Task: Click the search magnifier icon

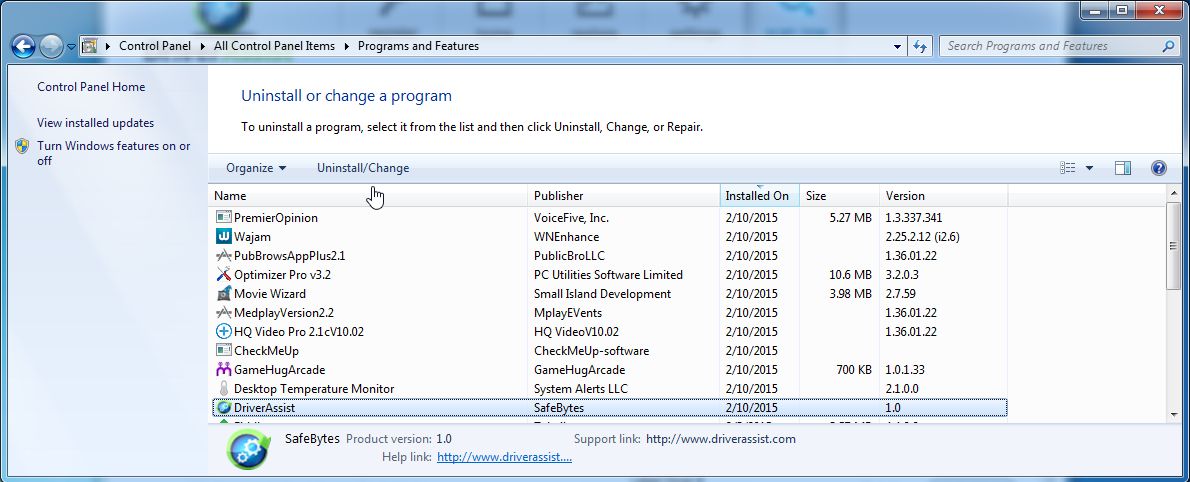Action: click(x=1169, y=46)
